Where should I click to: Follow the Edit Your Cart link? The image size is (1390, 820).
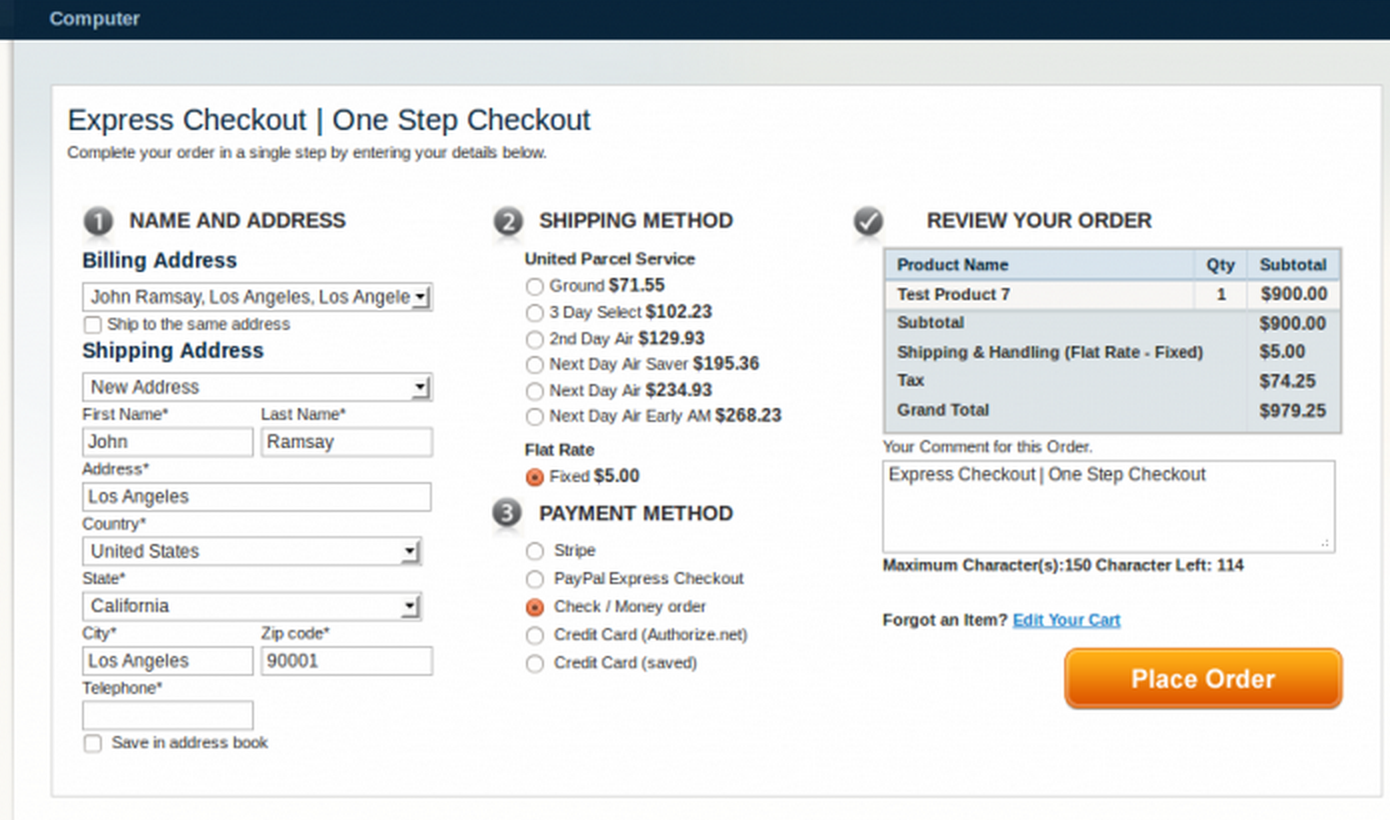pyautogui.click(x=1066, y=620)
